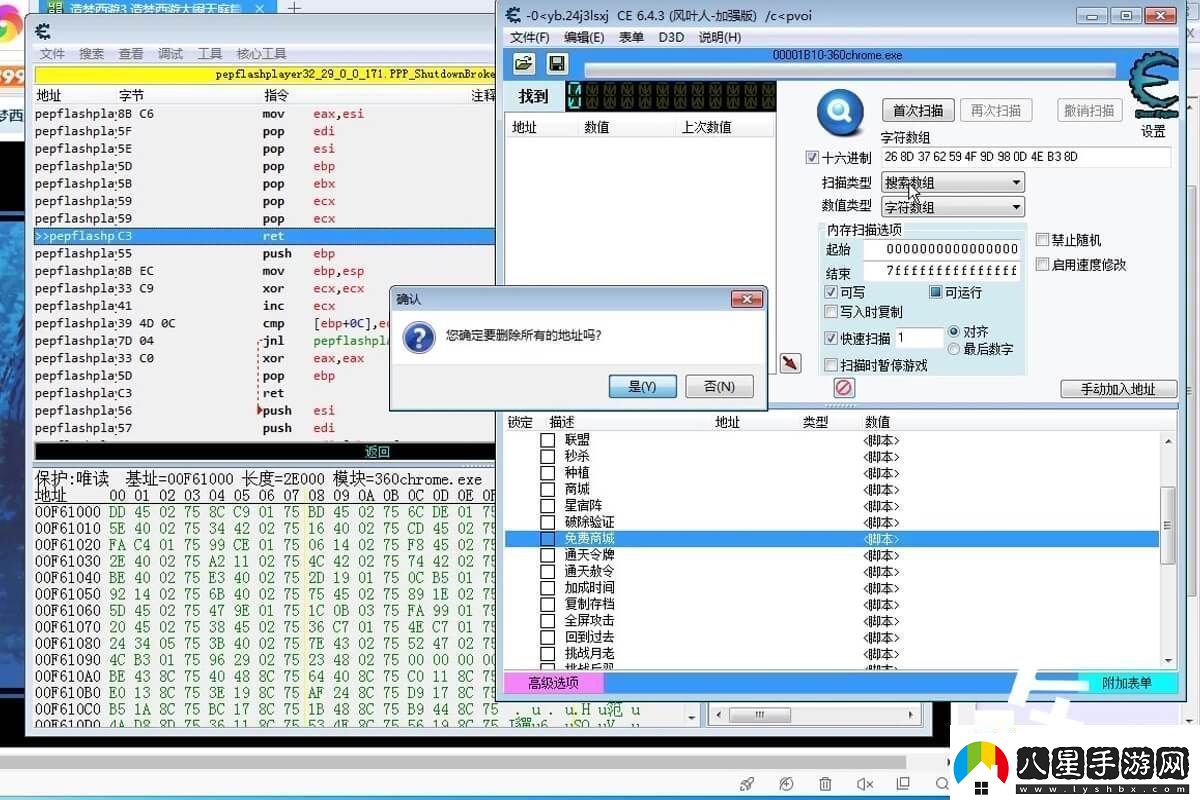Image resolution: width=1200 pixels, height=800 pixels.
Task: Enable the 写入时复制 checkbox
Action: tap(831, 312)
